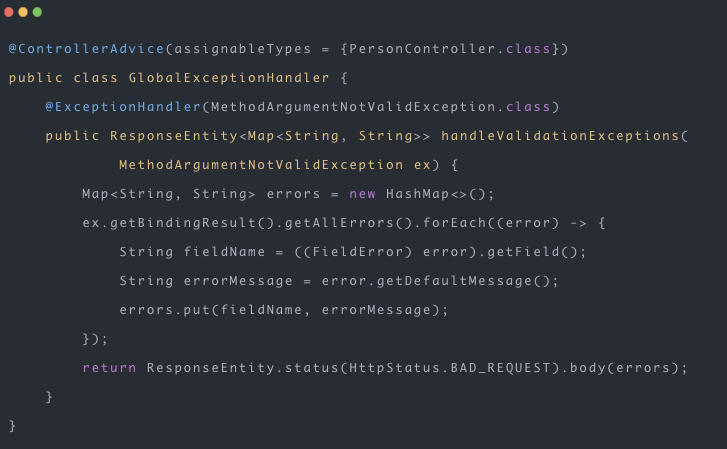The image size is (727, 449).
Task: Click the return keyword
Action: click(110, 368)
